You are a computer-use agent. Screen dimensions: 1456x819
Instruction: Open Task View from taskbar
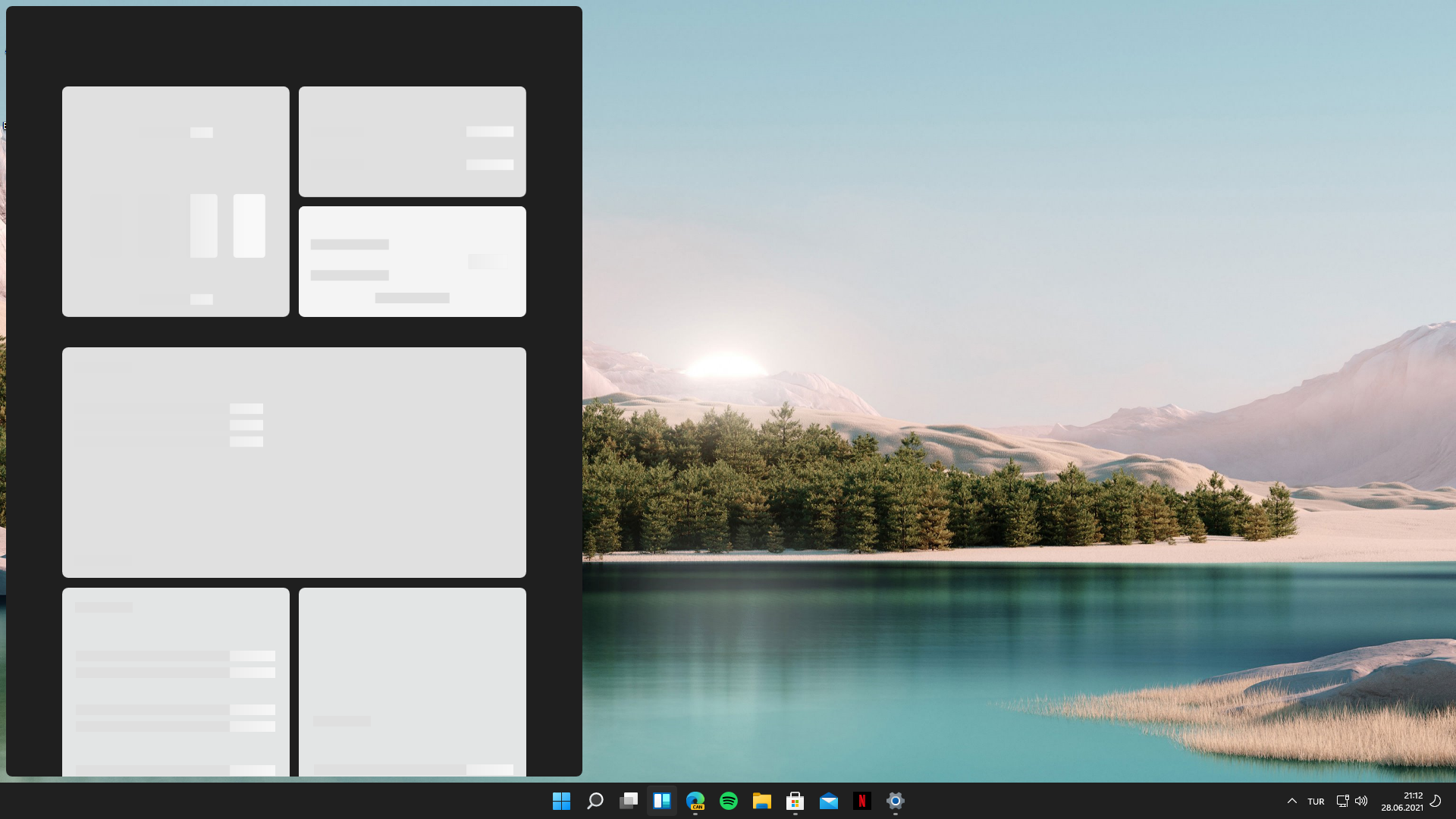point(629,801)
